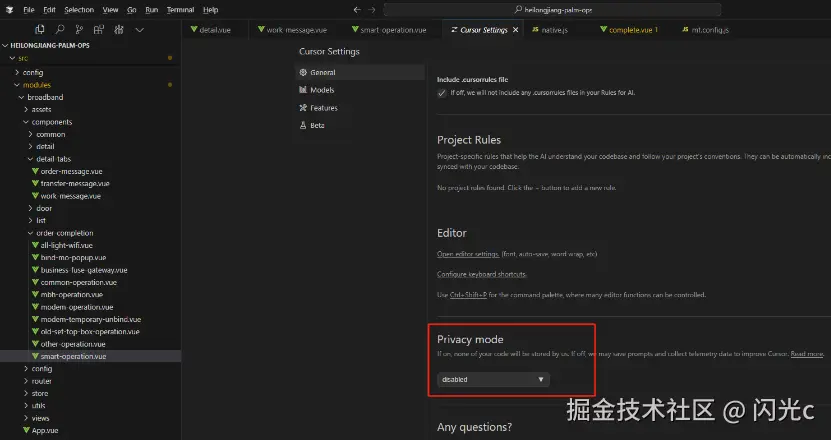Click search icon in command center
The image size is (831, 440).
(518, 10)
